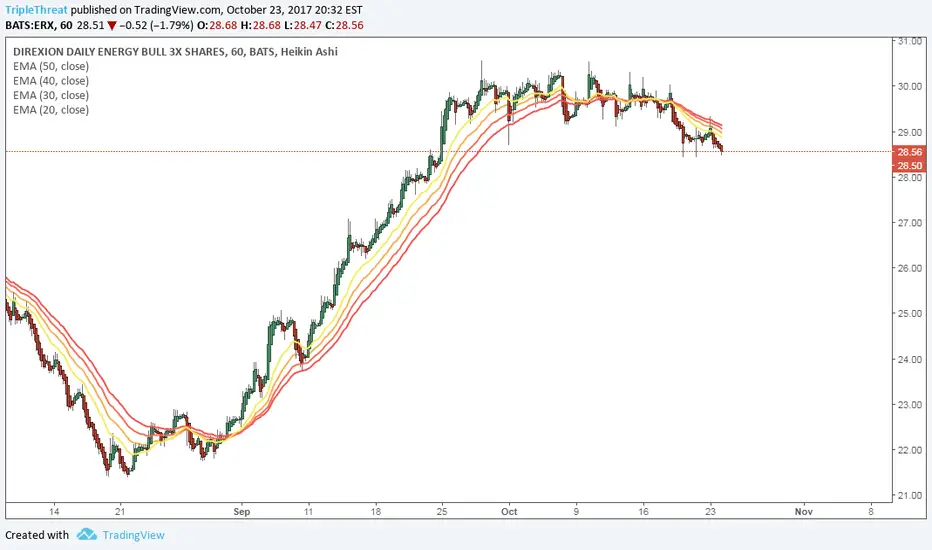Screen dimensions: 932x550
Task: Click the 8 date label on time axis
Action: coord(871,511)
